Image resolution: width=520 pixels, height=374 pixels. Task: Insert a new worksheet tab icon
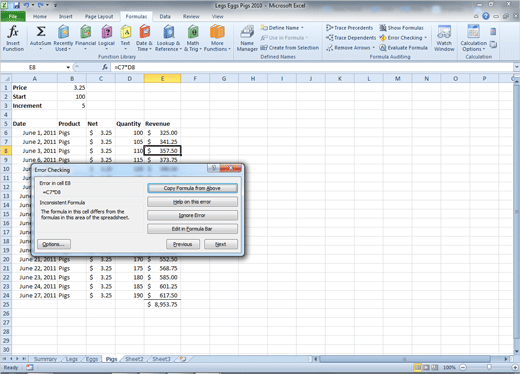click(x=183, y=359)
